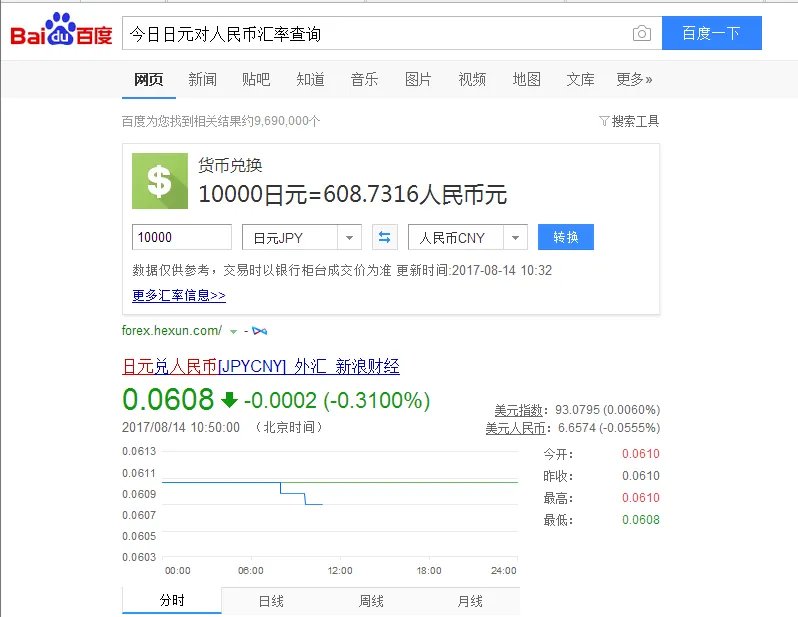Click the green dollar currency icon
Image resolution: width=798 pixels, height=617 pixels.
160,181
